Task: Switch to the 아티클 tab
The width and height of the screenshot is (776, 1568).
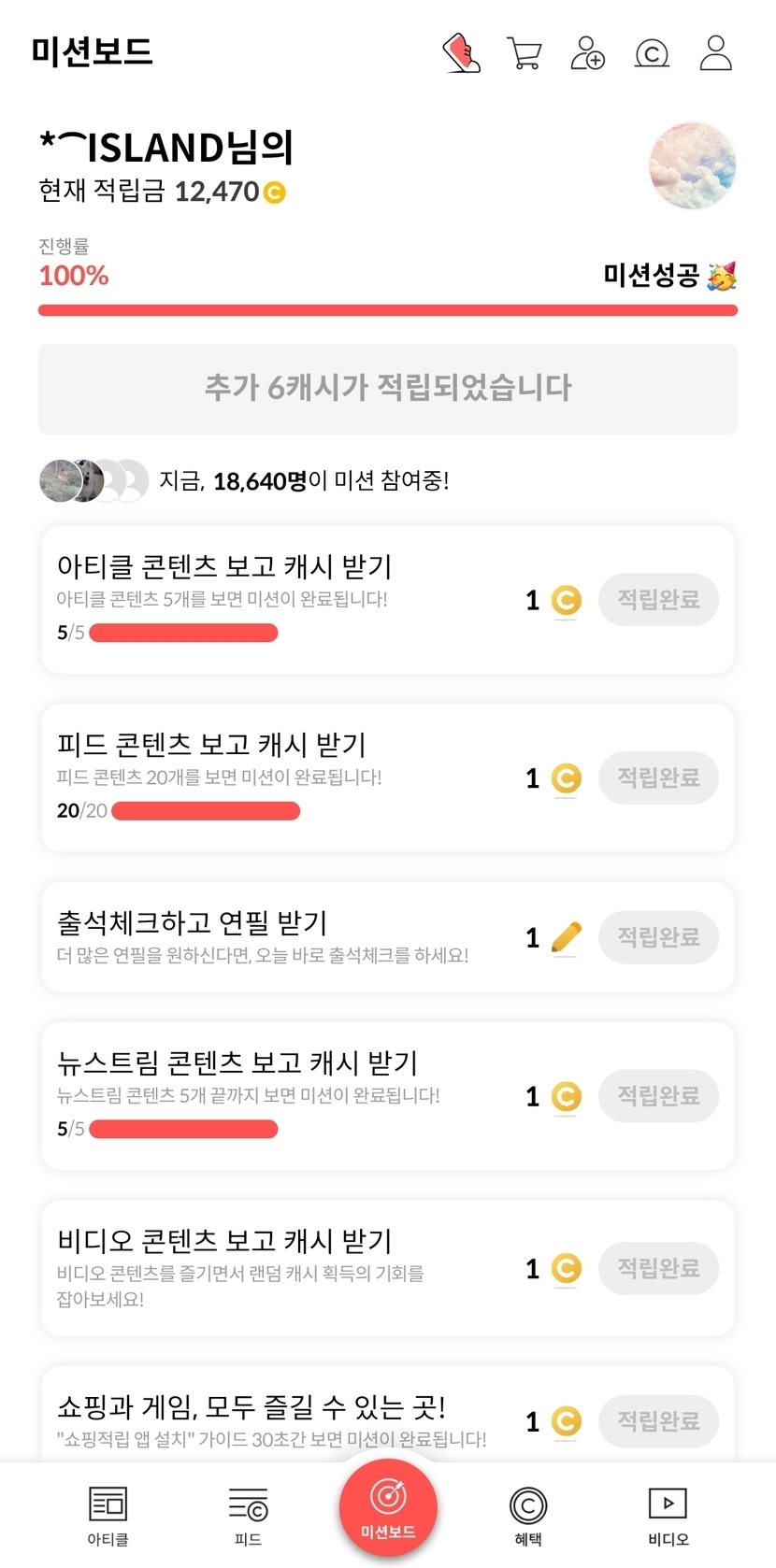Action: tap(108, 1514)
